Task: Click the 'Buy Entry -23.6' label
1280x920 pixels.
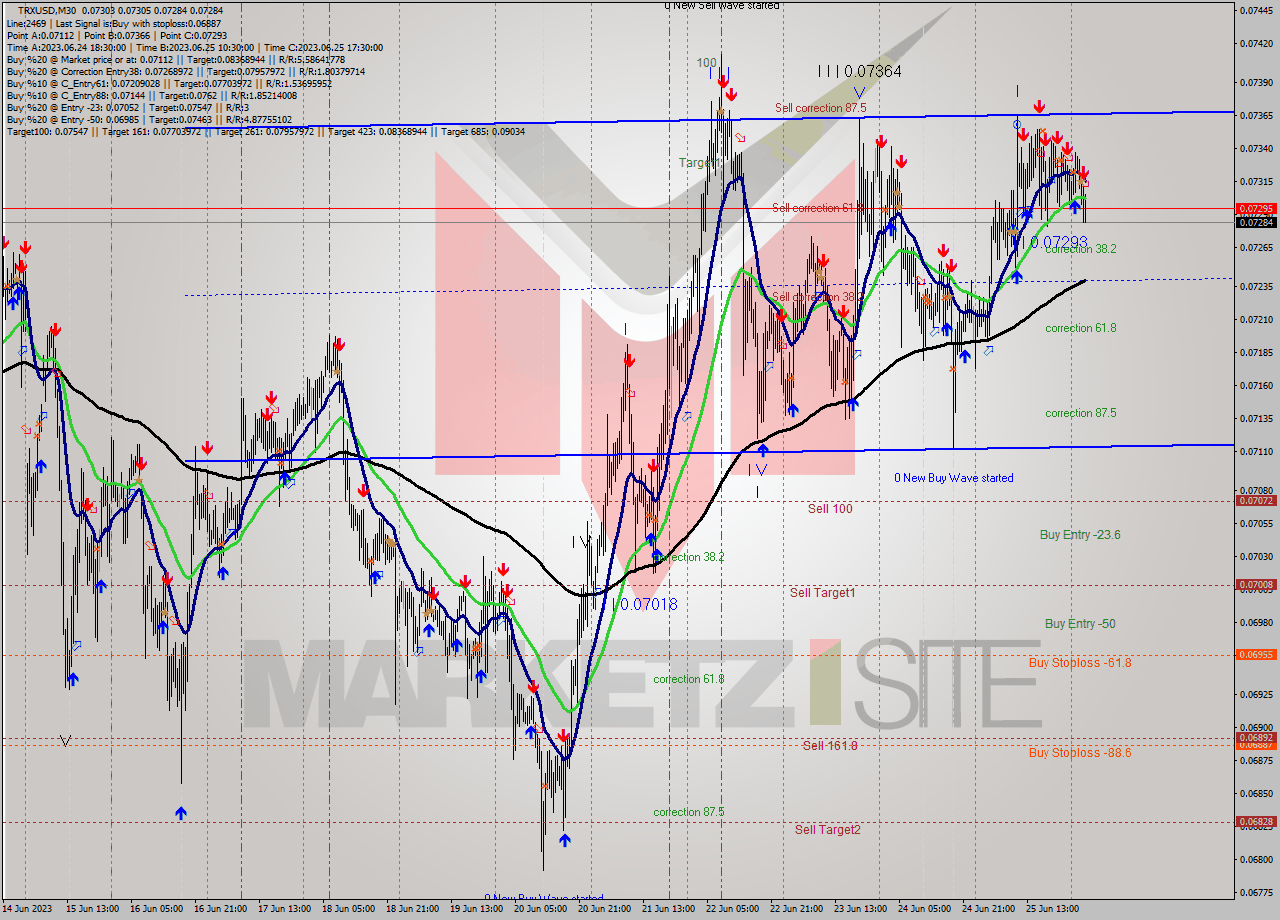Action: 1080,535
